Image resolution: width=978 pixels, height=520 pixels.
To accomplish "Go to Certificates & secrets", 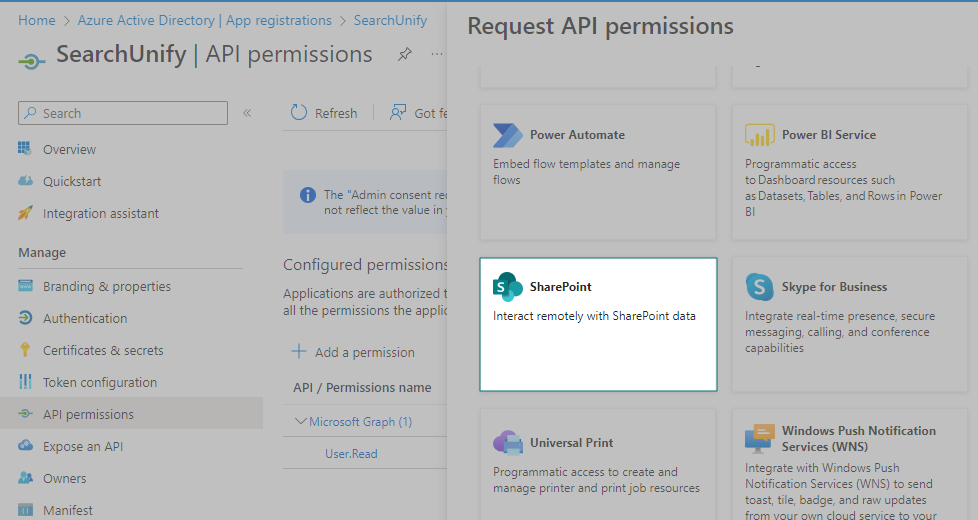I will pyautogui.click(x=102, y=350).
